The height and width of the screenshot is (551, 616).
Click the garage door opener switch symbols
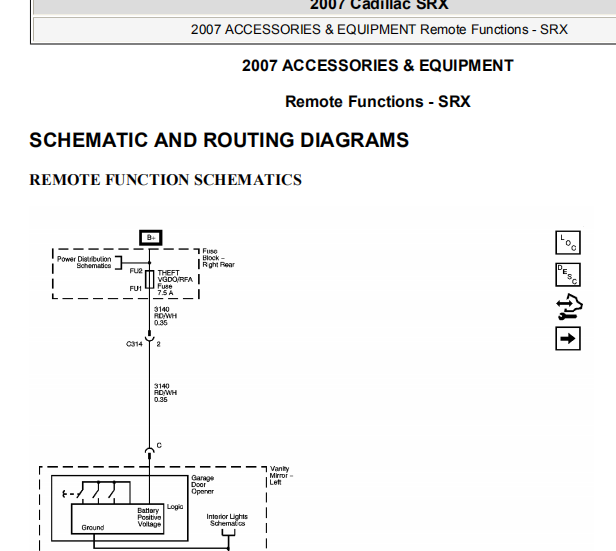pos(96,492)
